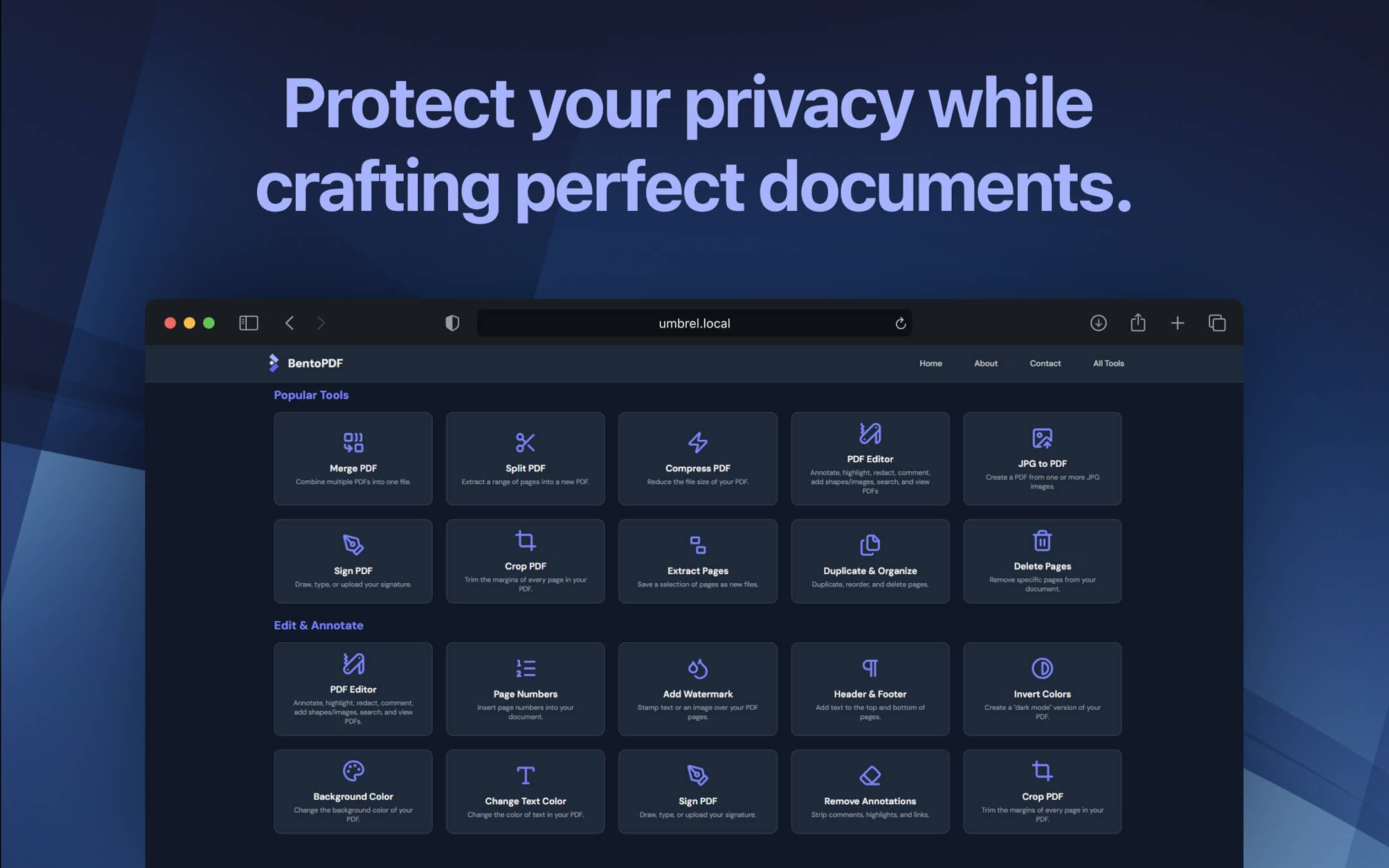Image resolution: width=1389 pixels, height=868 pixels.
Task: Select the Add Watermark droplet tool
Action: 698,689
